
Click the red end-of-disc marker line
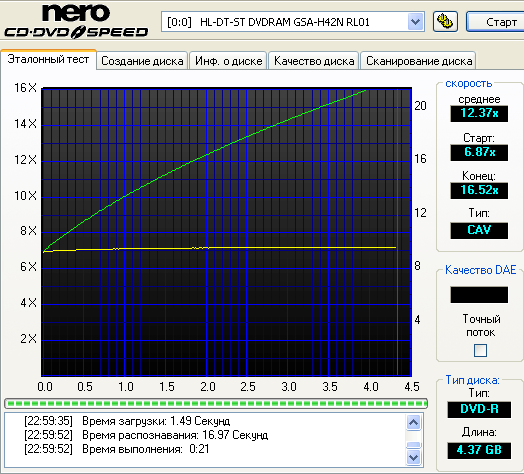[x=397, y=232]
